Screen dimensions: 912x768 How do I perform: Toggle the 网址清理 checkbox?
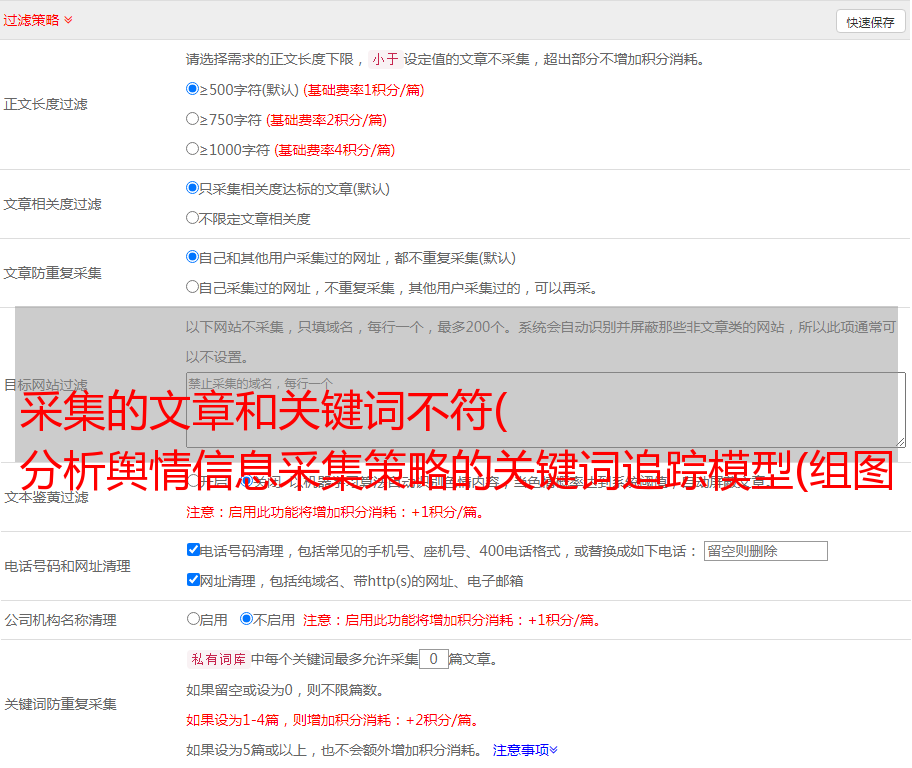(x=194, y=580)
